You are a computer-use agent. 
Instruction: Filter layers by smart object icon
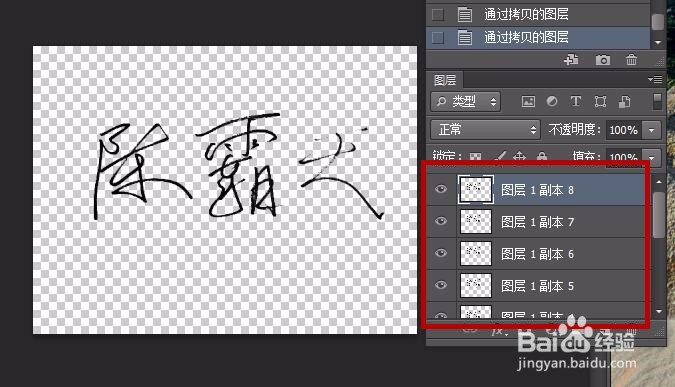pyautogui.click(x=624, y=102)
